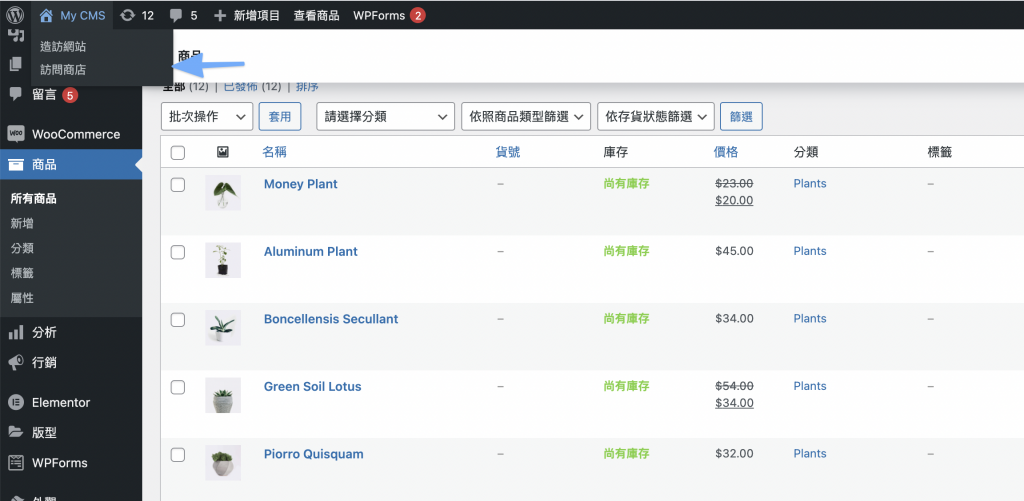Click the plus icon for 新增項目
The image size is (1024, 501).
pos(220,16)
